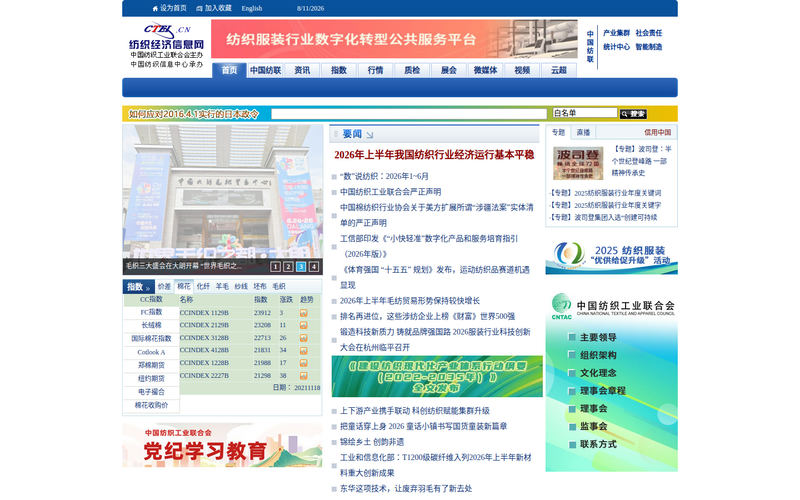800x500 pixels.
Task: Show slide 2 in image carousel
Action: tap(288, 266)
